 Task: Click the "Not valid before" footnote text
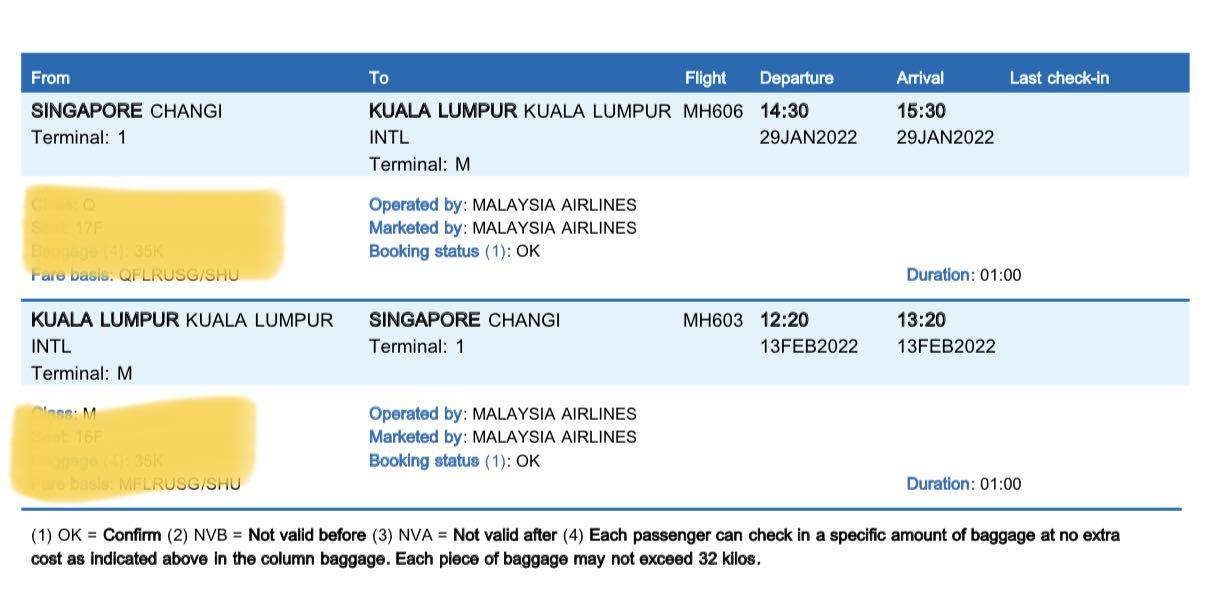point(307,536)
